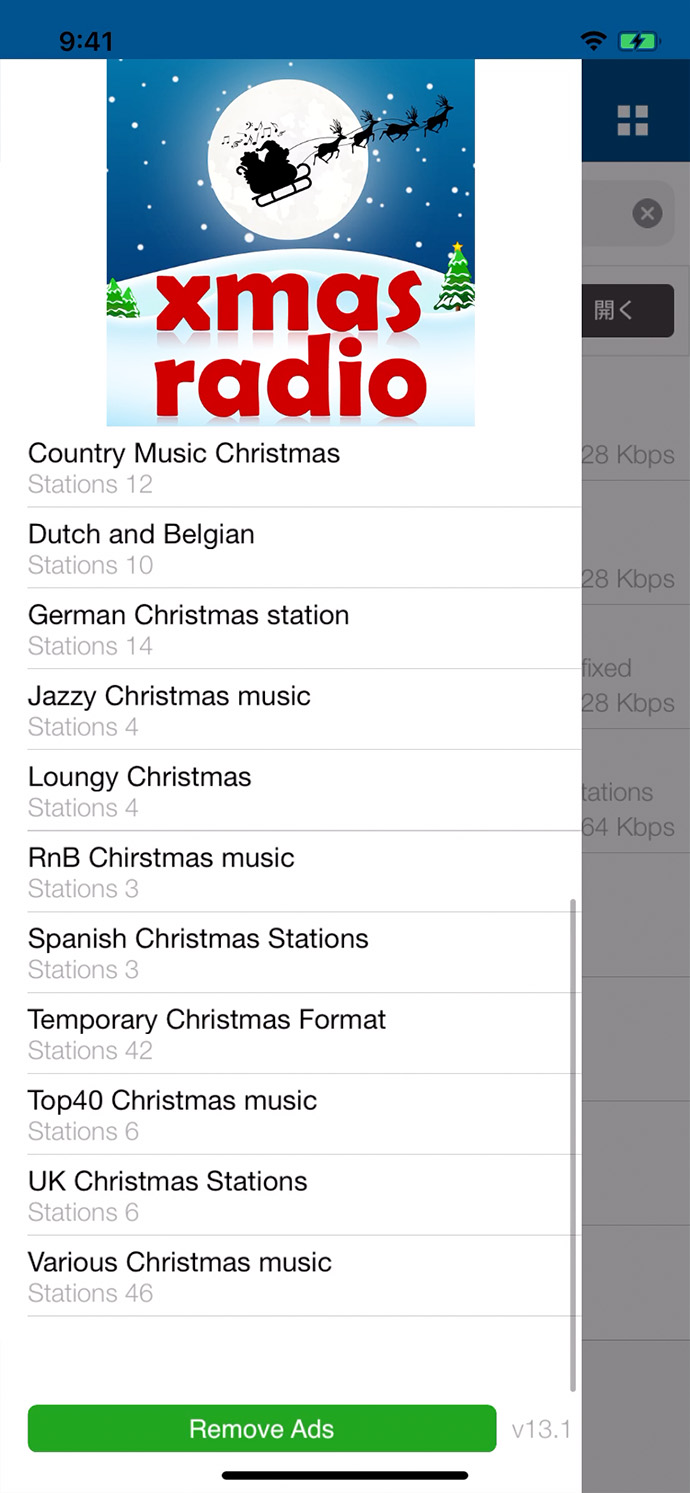This screenshot has width=690, height=1493.
Task: Tap the Wi-Fi status icon
Action: tap(594, 41)
